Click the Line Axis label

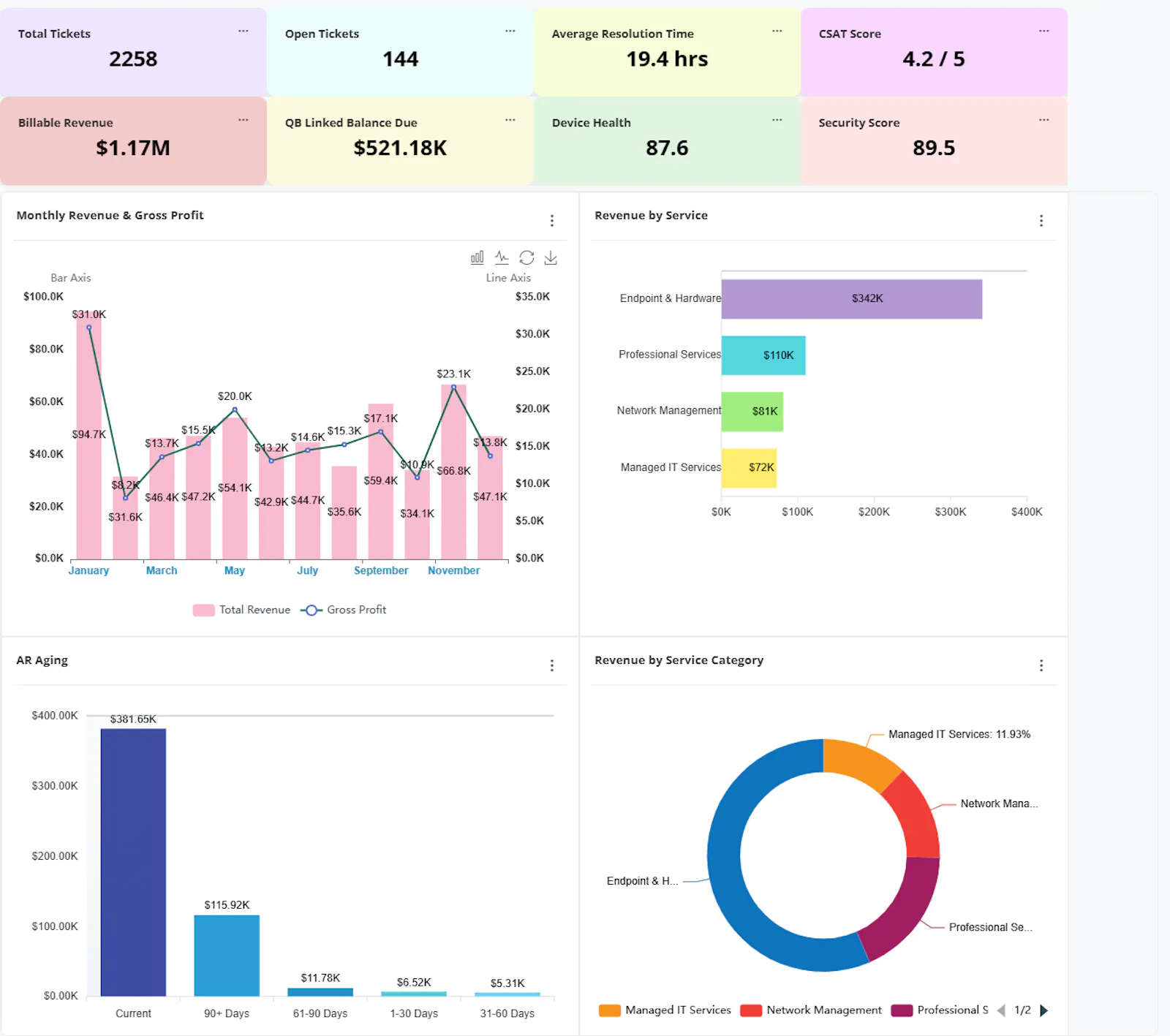[x=509, y=279]
